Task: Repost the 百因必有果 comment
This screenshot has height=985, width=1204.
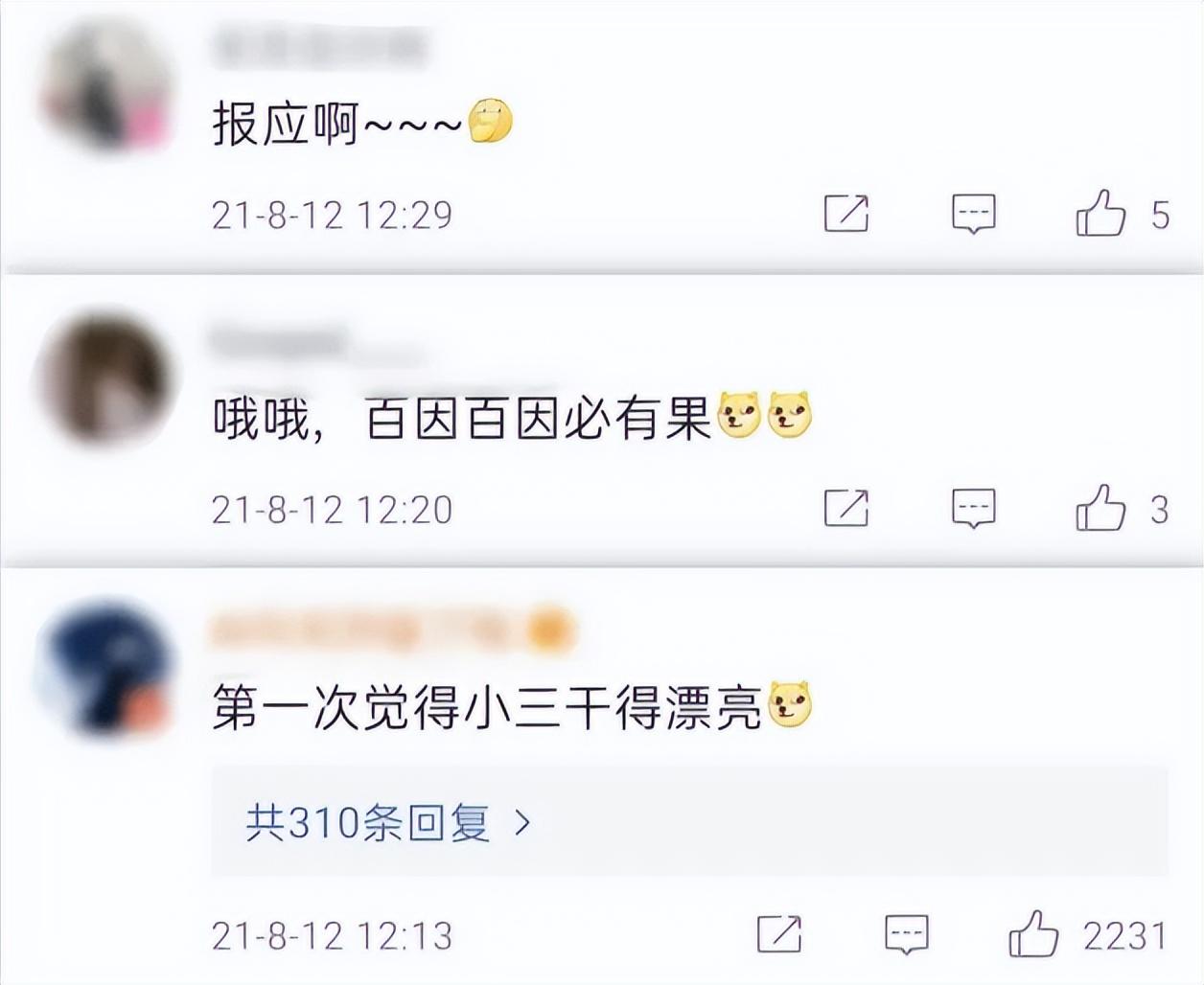Action: point(846,508)
